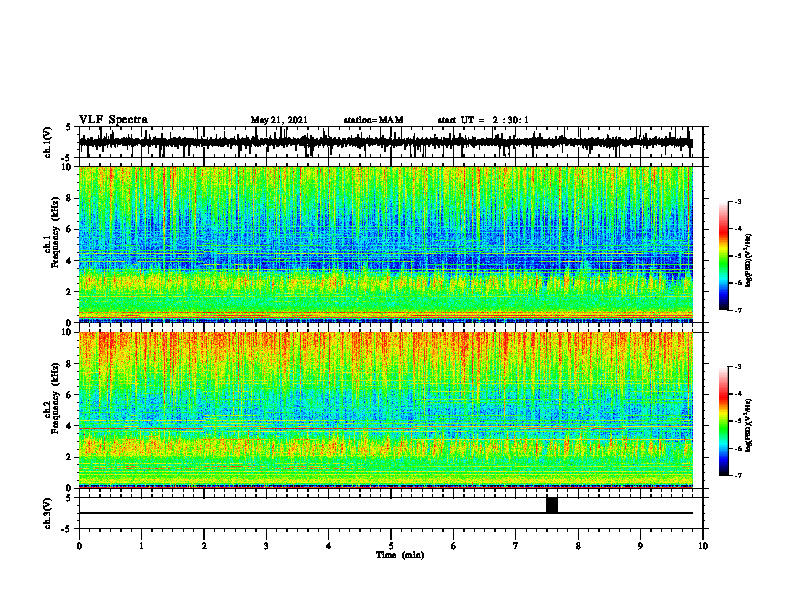Click the ch.2 frequency axis "8" tick label
Viewport: 792px width, 612px height.
pyautogui.click(x=70, y=364)
